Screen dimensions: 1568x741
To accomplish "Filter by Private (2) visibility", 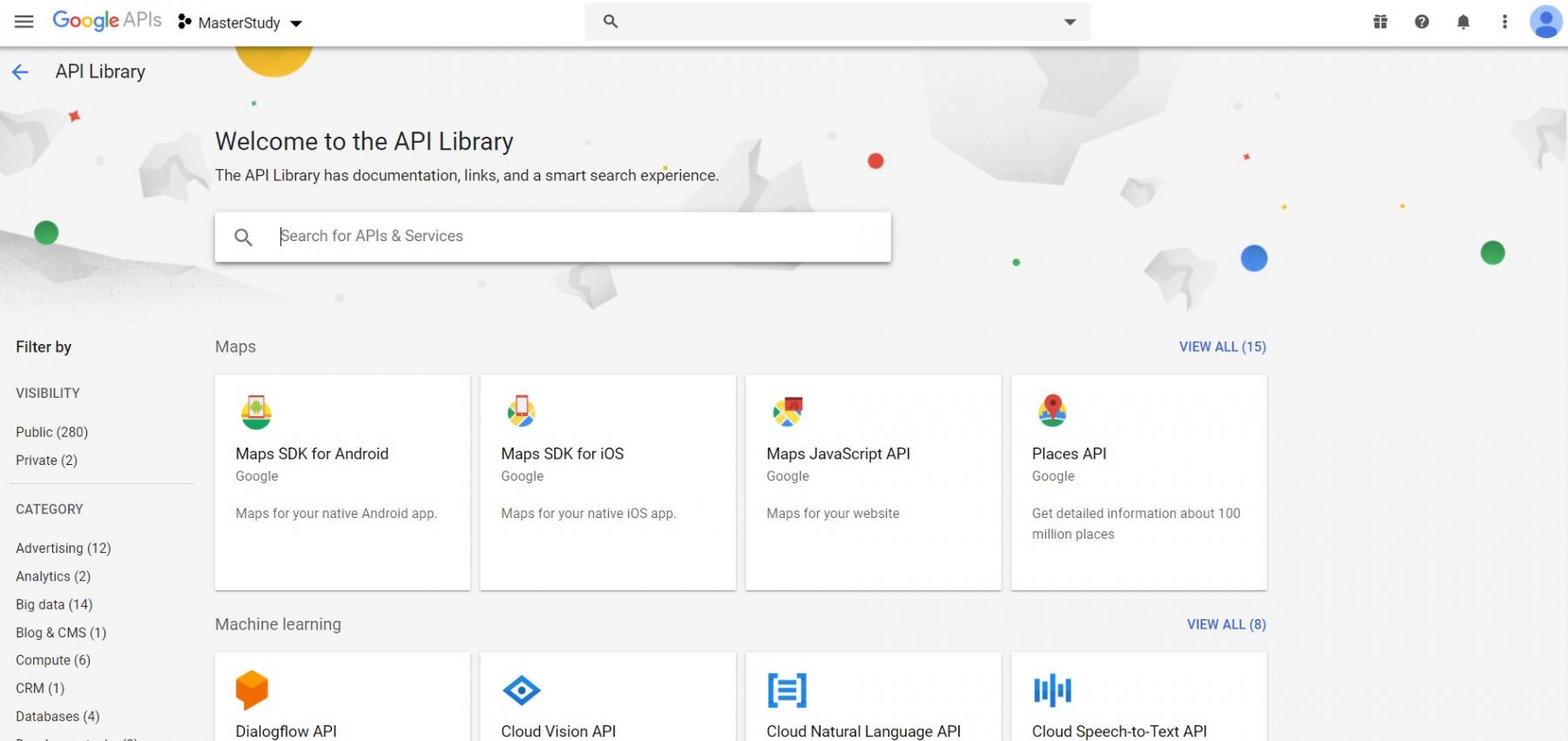I will click(x=46, y=460).
